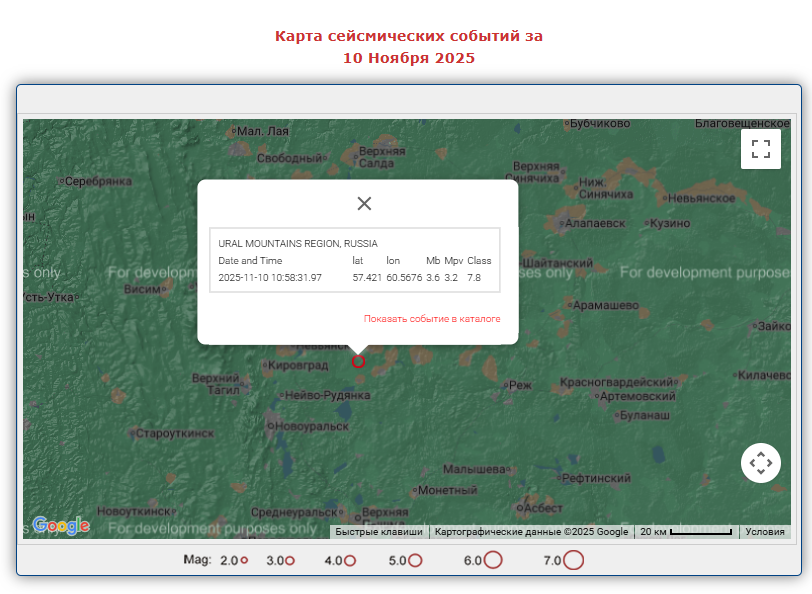Open 'Быстрые клавиши' keyboard shortcuts
The width and height of the screenshot is (812, 594).
point(379,532)
